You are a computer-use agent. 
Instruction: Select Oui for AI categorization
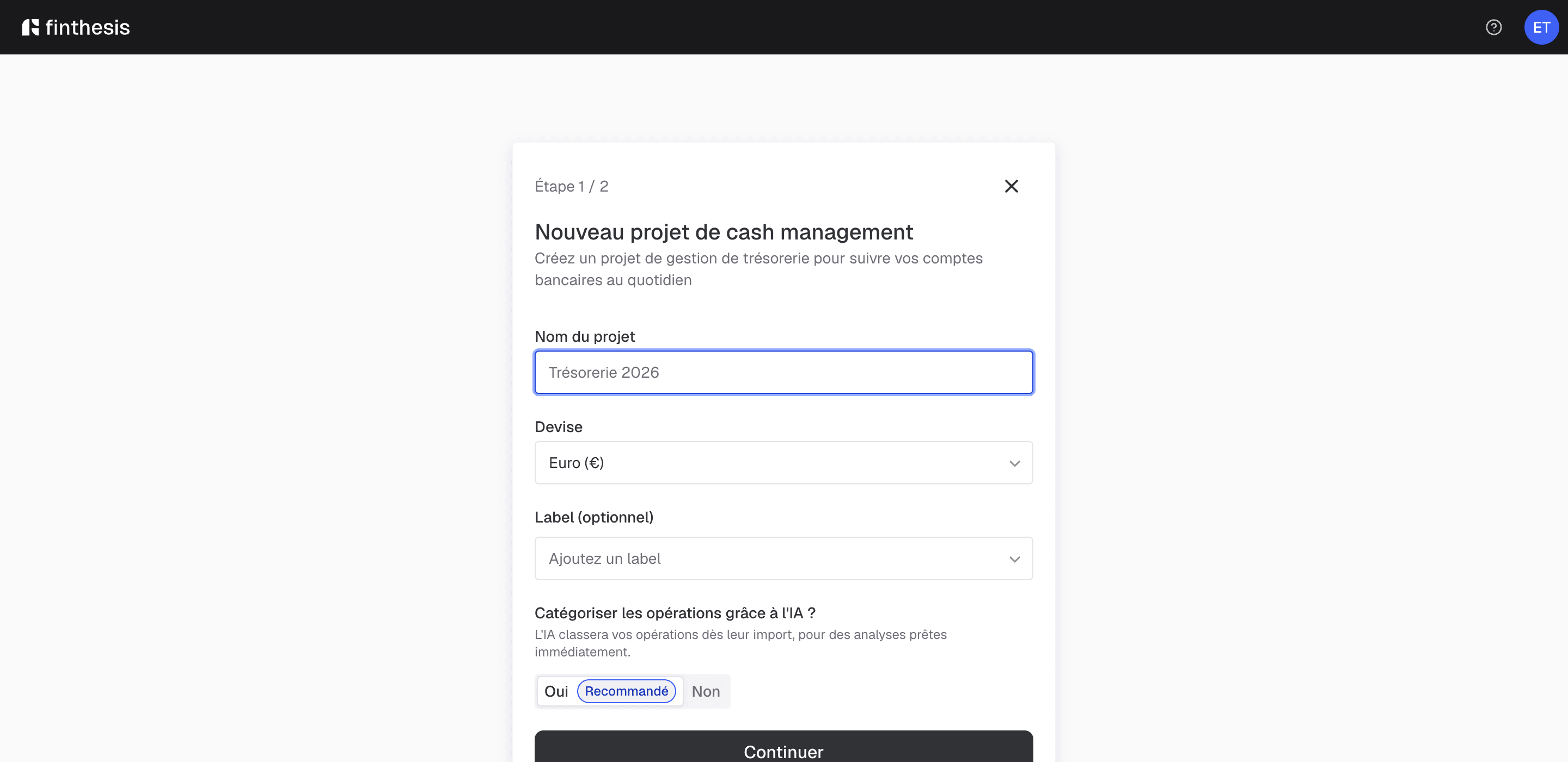(x=609, y=691)
